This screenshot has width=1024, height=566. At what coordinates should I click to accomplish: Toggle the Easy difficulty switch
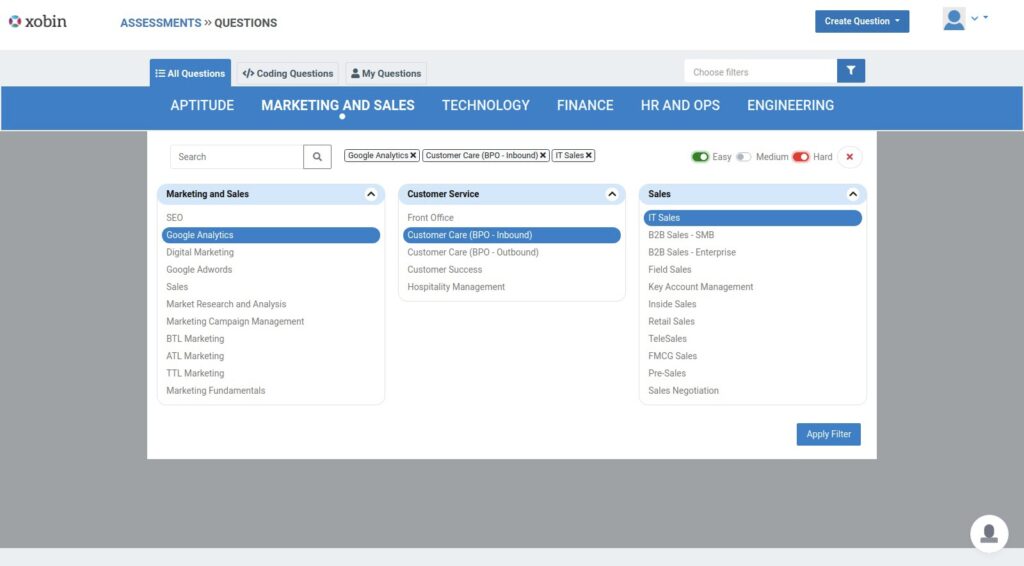tap(700, 157)
